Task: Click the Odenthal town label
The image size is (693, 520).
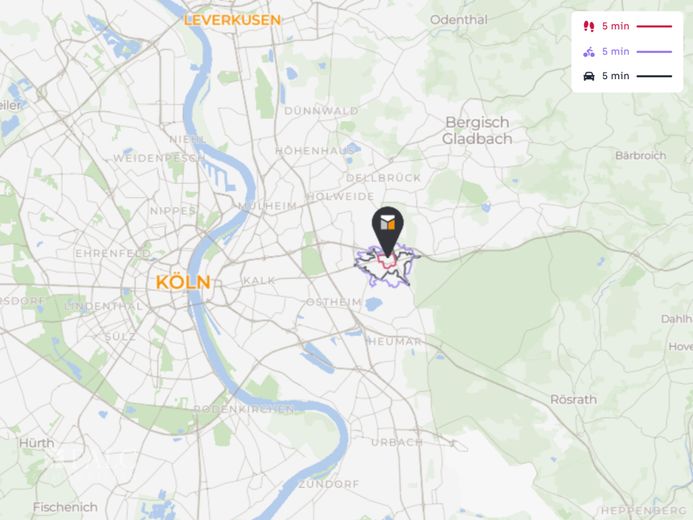Action: (459, 20)
